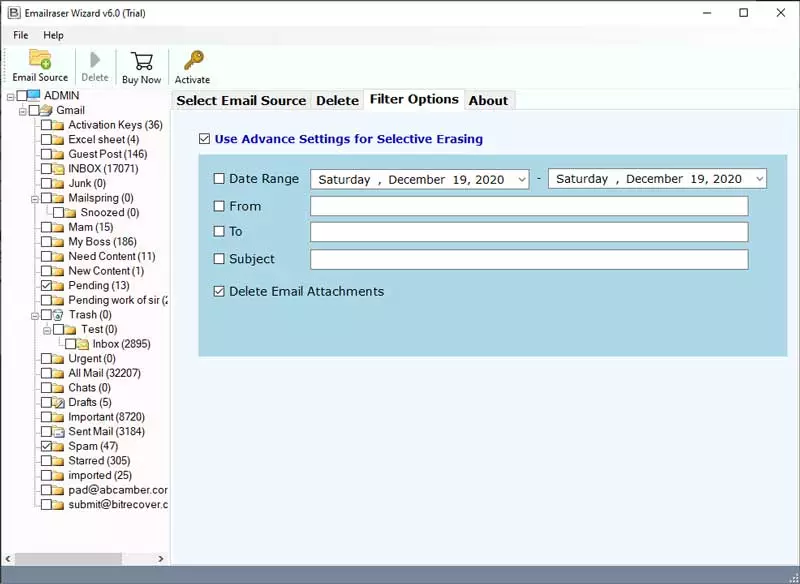Enable the Subject filter checkbox

[219, 259]
